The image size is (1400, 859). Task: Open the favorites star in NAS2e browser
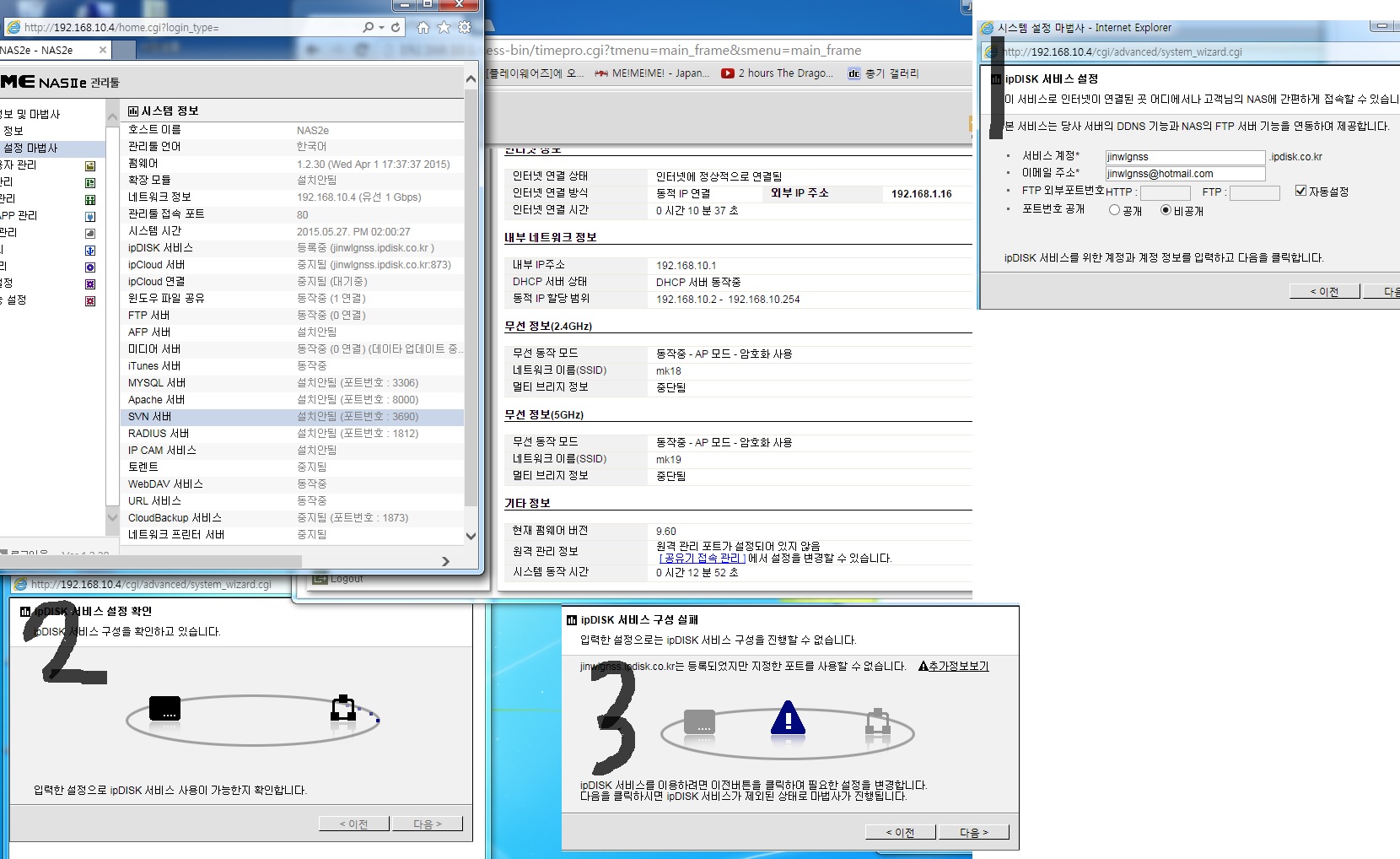click(444, 28)
